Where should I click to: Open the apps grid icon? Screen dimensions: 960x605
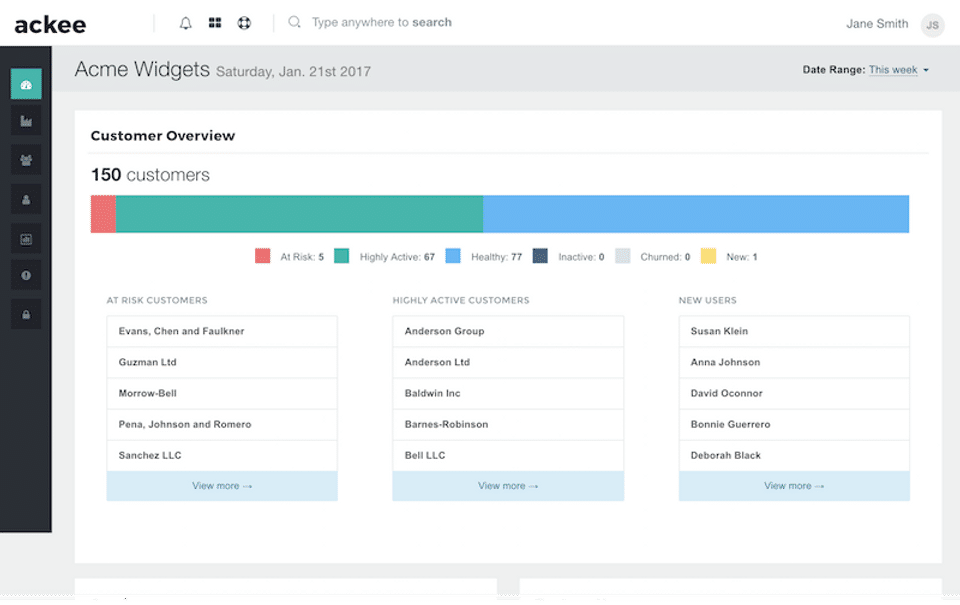[x=215, y=23]
